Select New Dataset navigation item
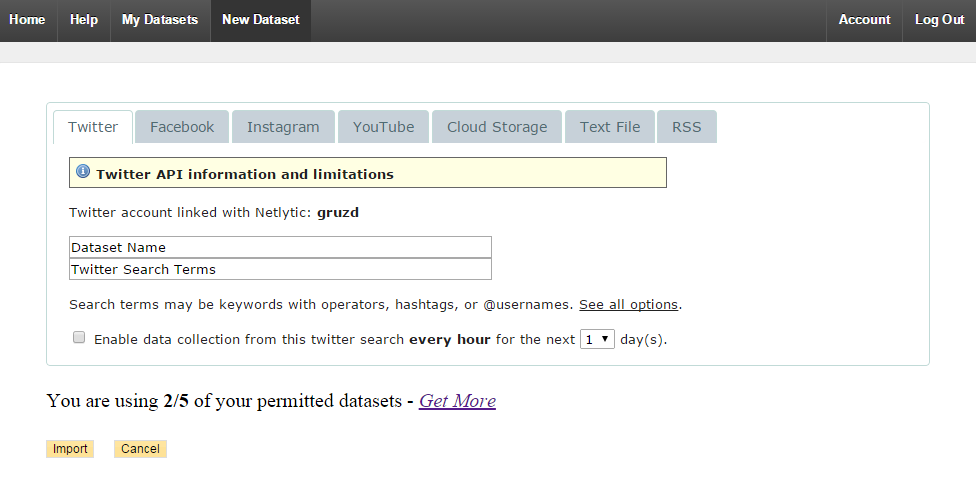 tap(261, 20)
